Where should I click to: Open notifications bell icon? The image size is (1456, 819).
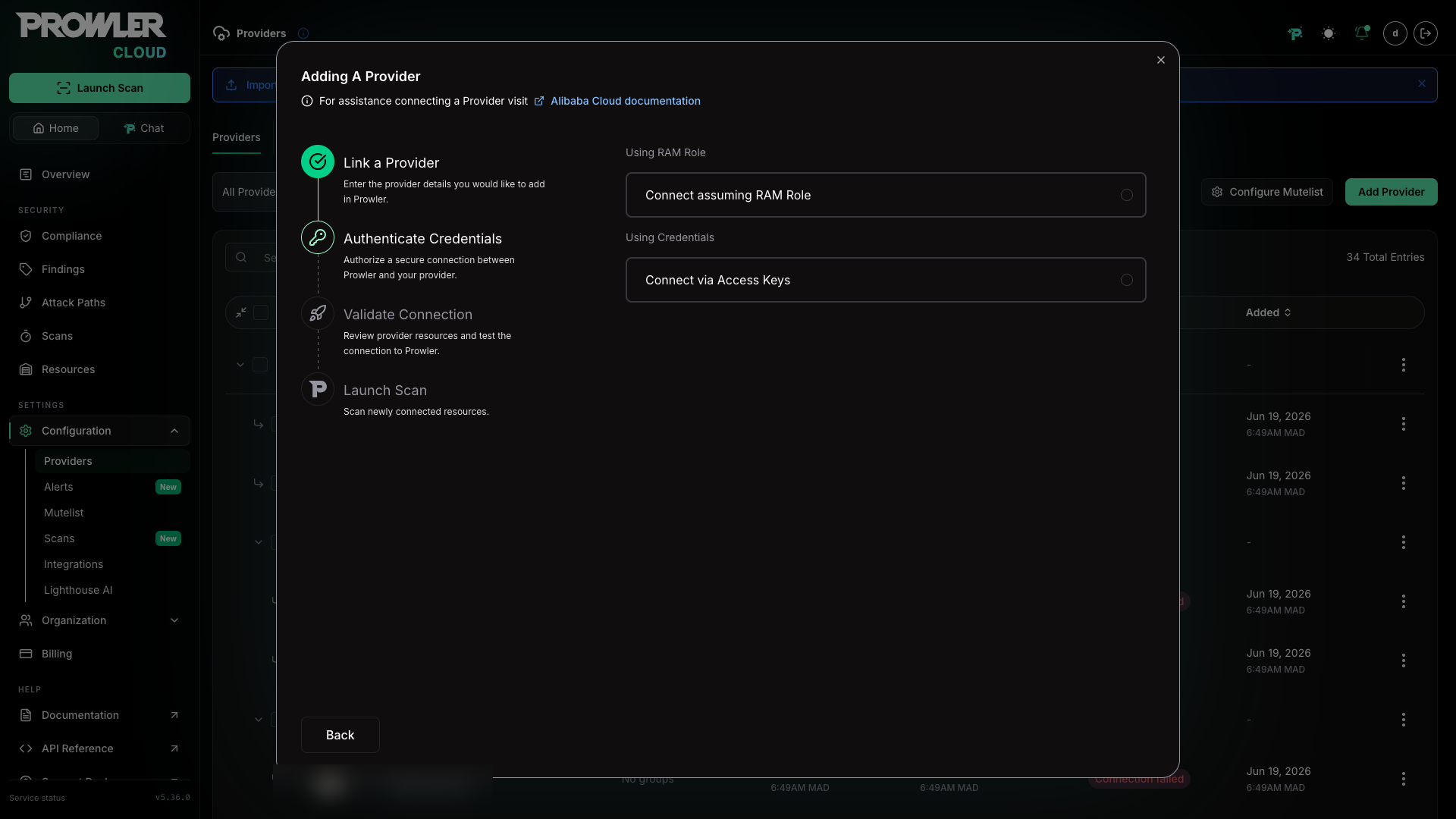tap(1362, 33)
